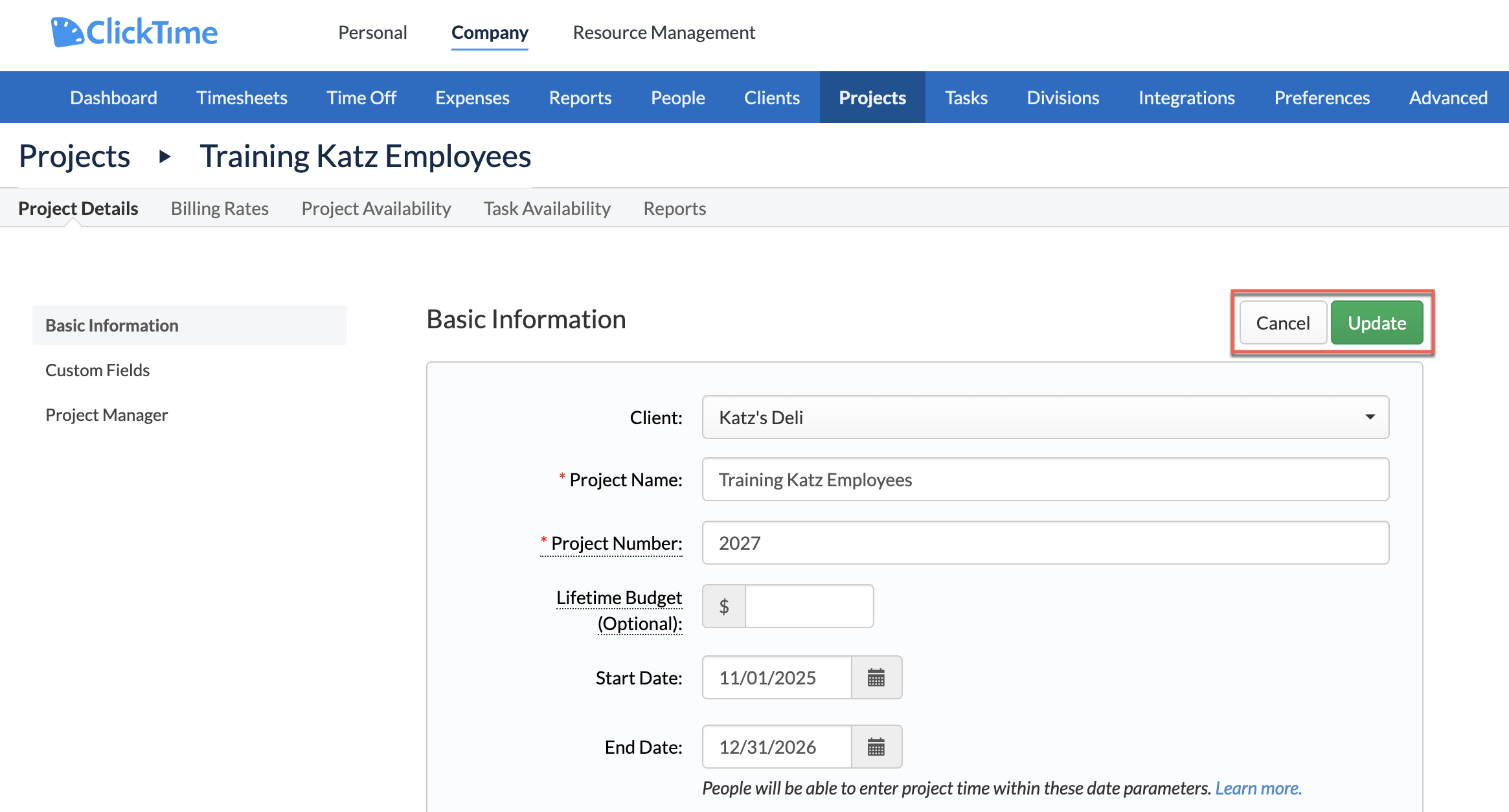Click the green Update button

tap(1377, 322)
